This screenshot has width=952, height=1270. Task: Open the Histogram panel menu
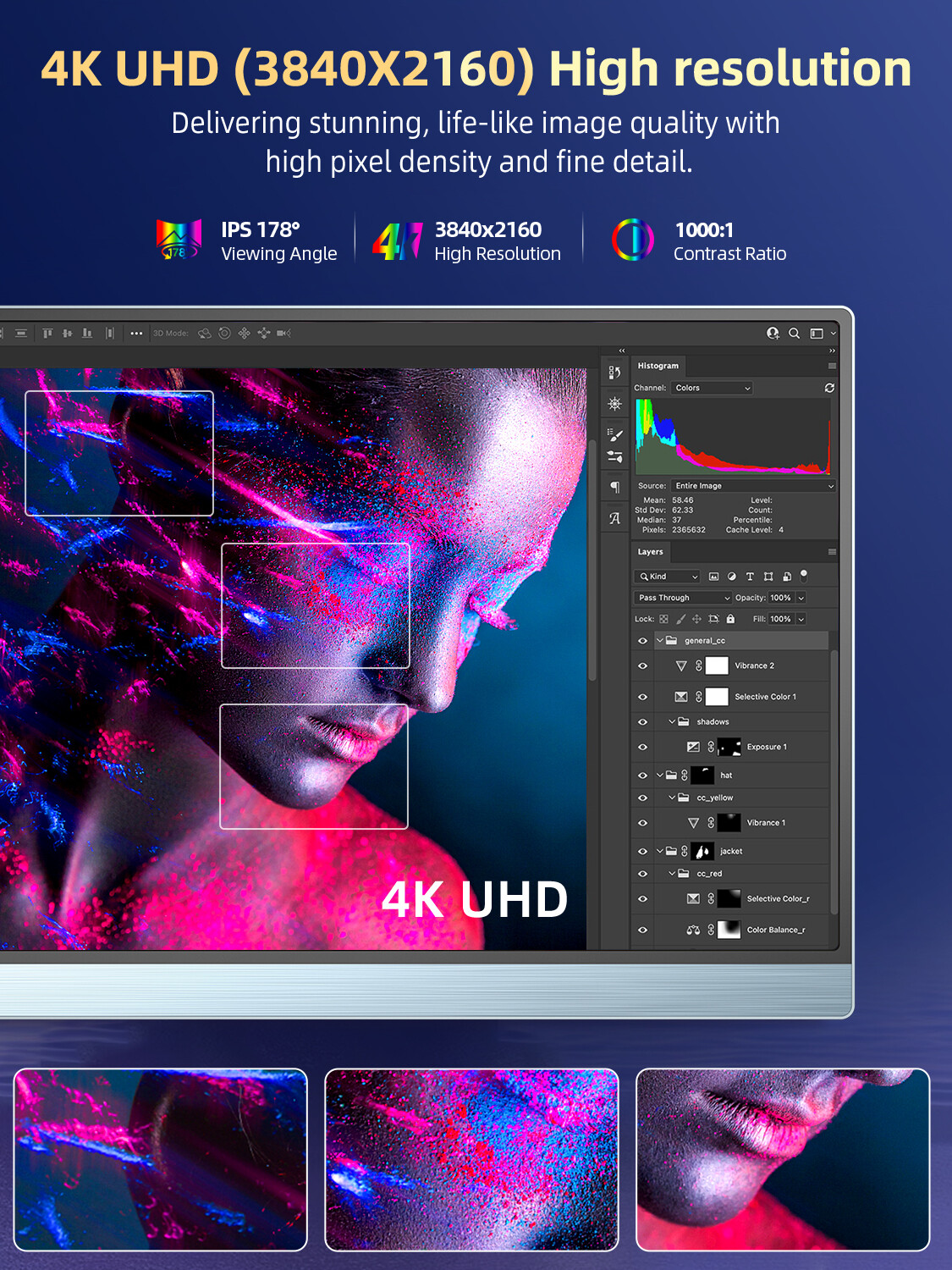point(832,366)
